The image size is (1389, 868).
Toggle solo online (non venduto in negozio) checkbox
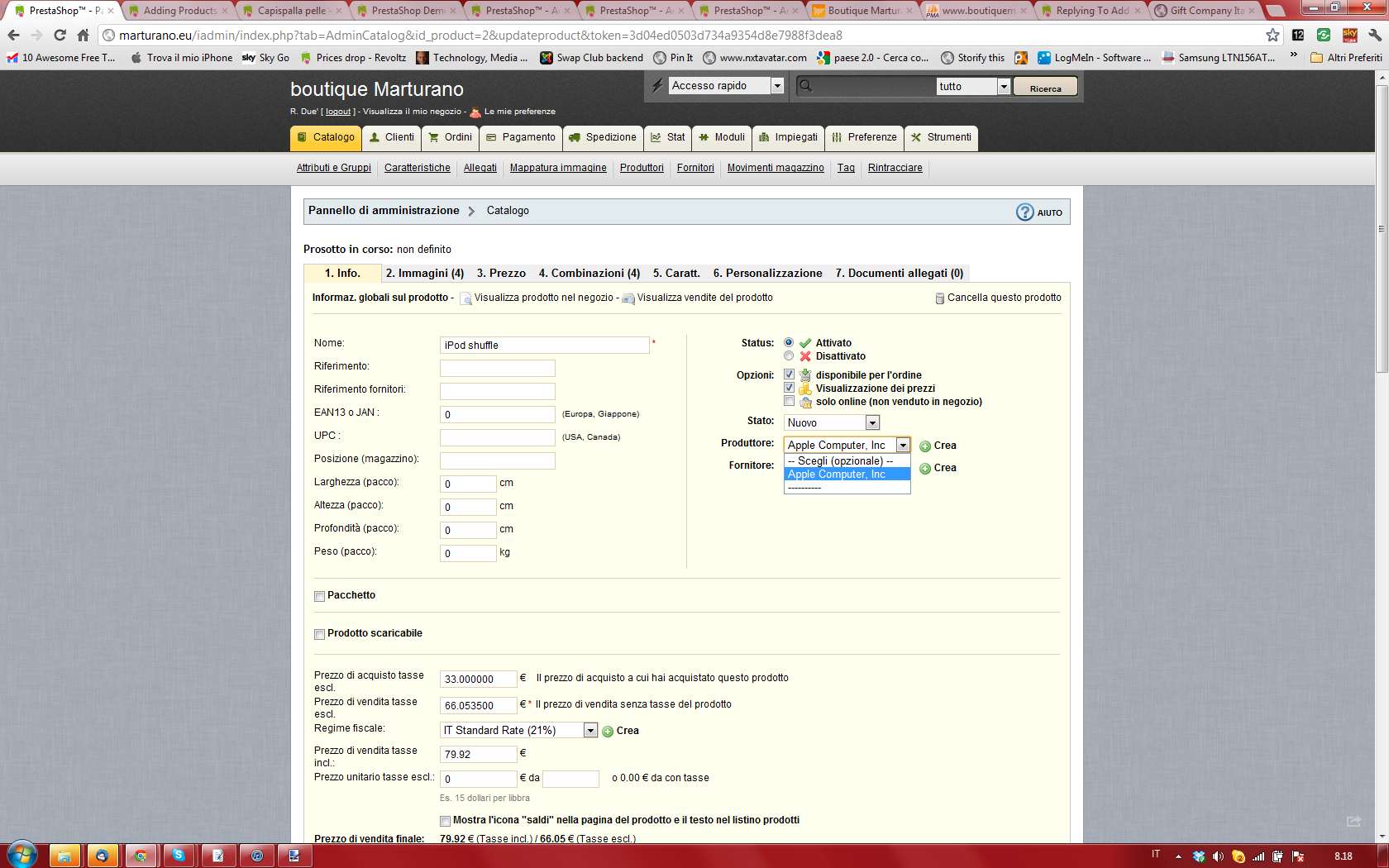789,402
